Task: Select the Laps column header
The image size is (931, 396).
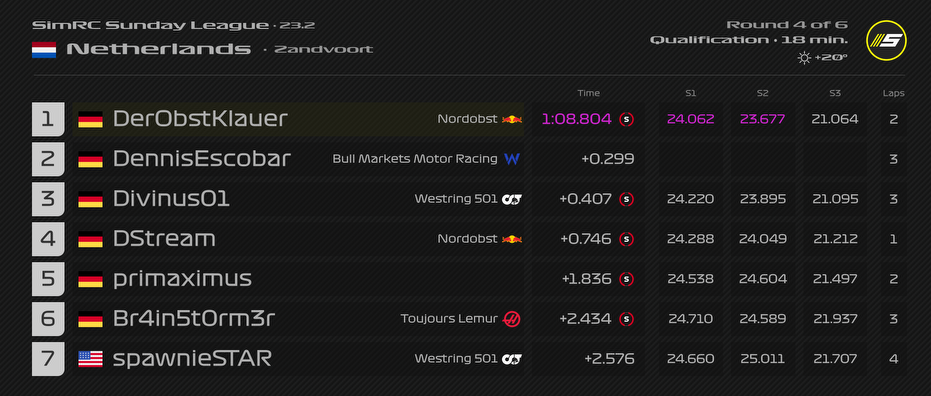Action: pyautogui.click(x=894, y=93)
